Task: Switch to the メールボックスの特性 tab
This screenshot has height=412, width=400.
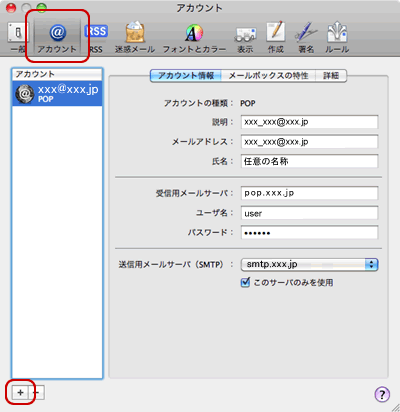Action: click(x=268, y=76)
